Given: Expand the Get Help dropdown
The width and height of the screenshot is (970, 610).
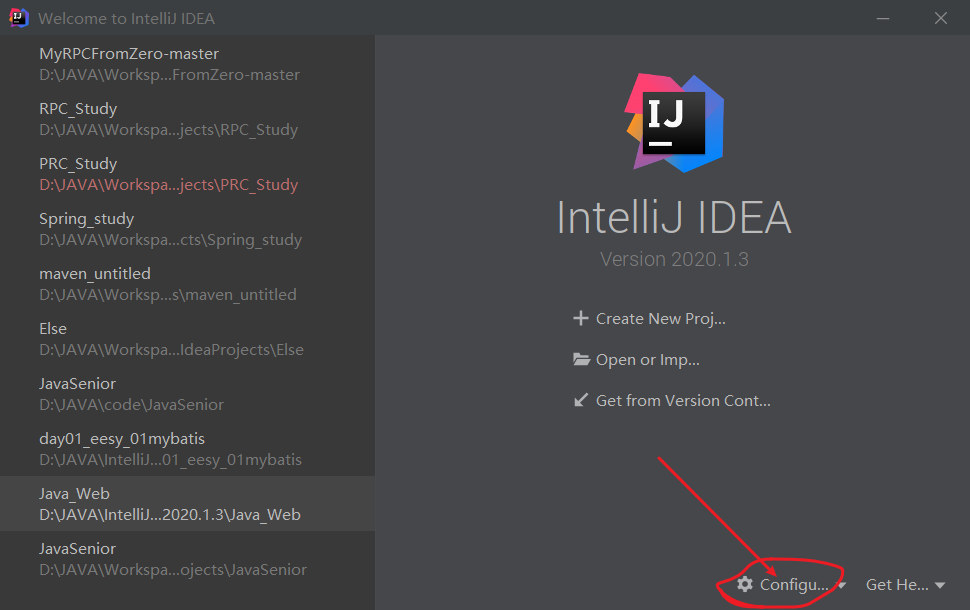Looking at the screenshot, I should [905, 585].
